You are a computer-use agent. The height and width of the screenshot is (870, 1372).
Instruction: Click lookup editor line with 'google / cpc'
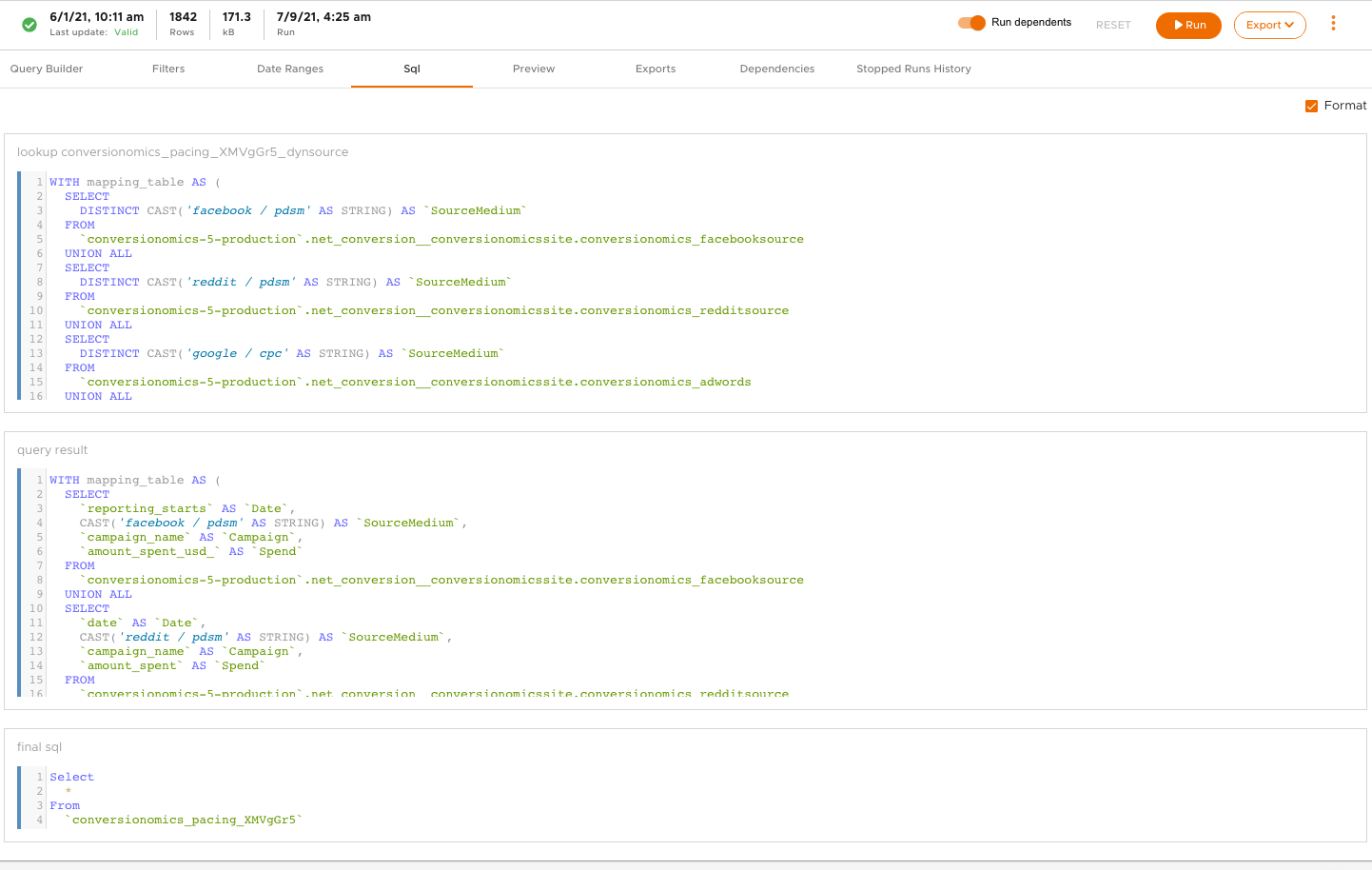291,353
